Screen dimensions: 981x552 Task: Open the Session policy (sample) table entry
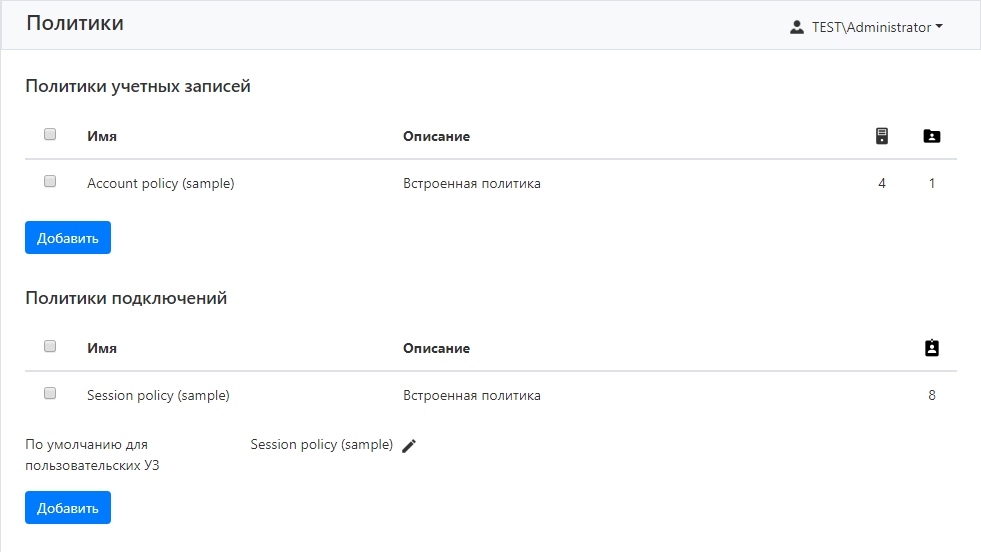pyautogui.click(x=158, y=395)
